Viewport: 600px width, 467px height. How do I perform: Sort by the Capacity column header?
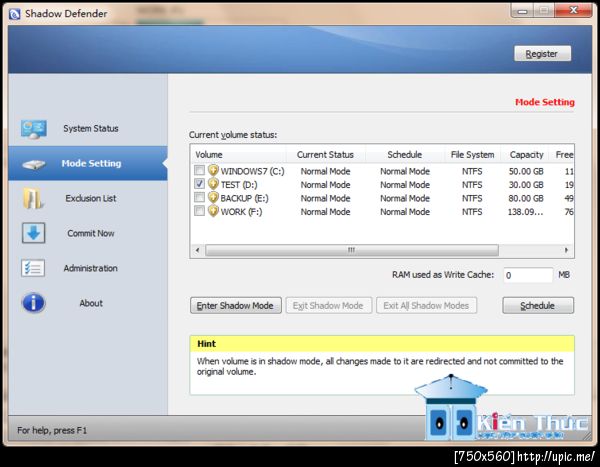coord(526,155)
